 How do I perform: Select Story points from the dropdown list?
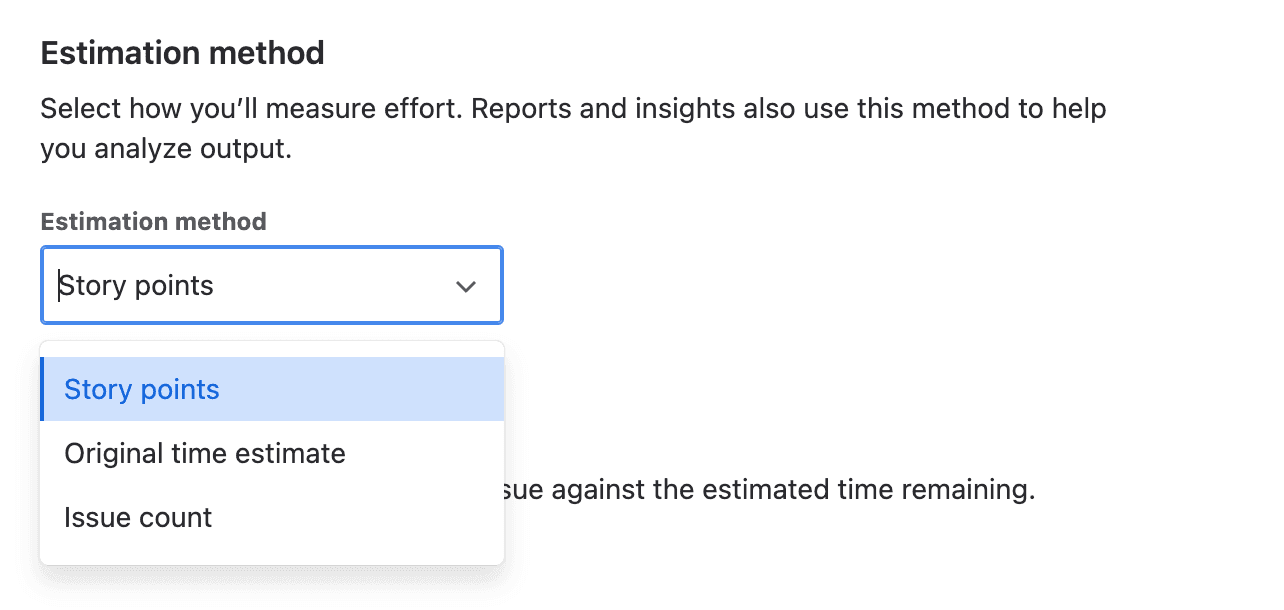[142, 389]
